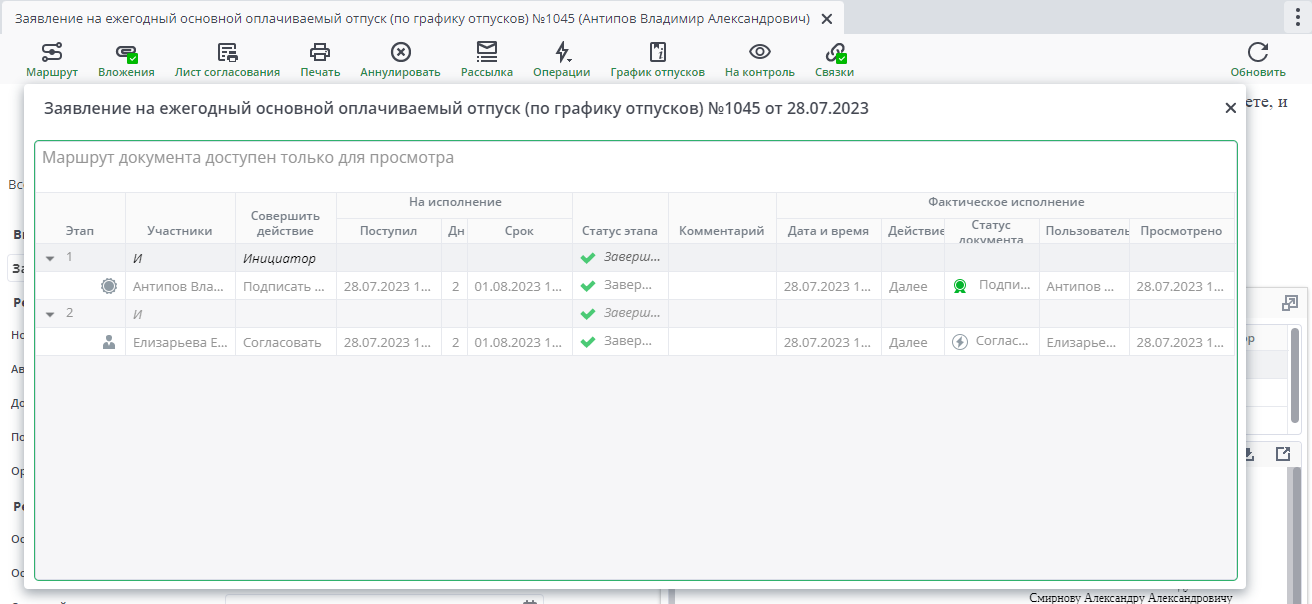Screen dimensions: 1312x604
Task: Select the Елизарьева participant row
Action: [180, 342]
